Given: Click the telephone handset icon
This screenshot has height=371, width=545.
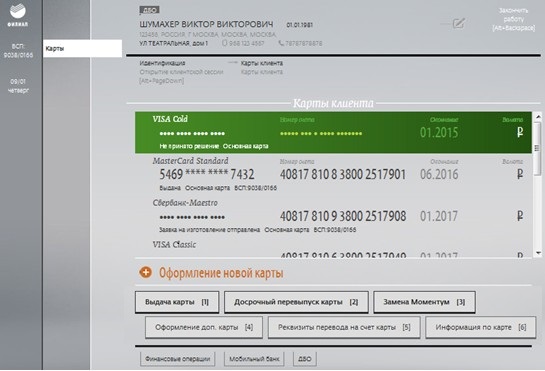Looking at the screenshot, I should click(281, 43).
